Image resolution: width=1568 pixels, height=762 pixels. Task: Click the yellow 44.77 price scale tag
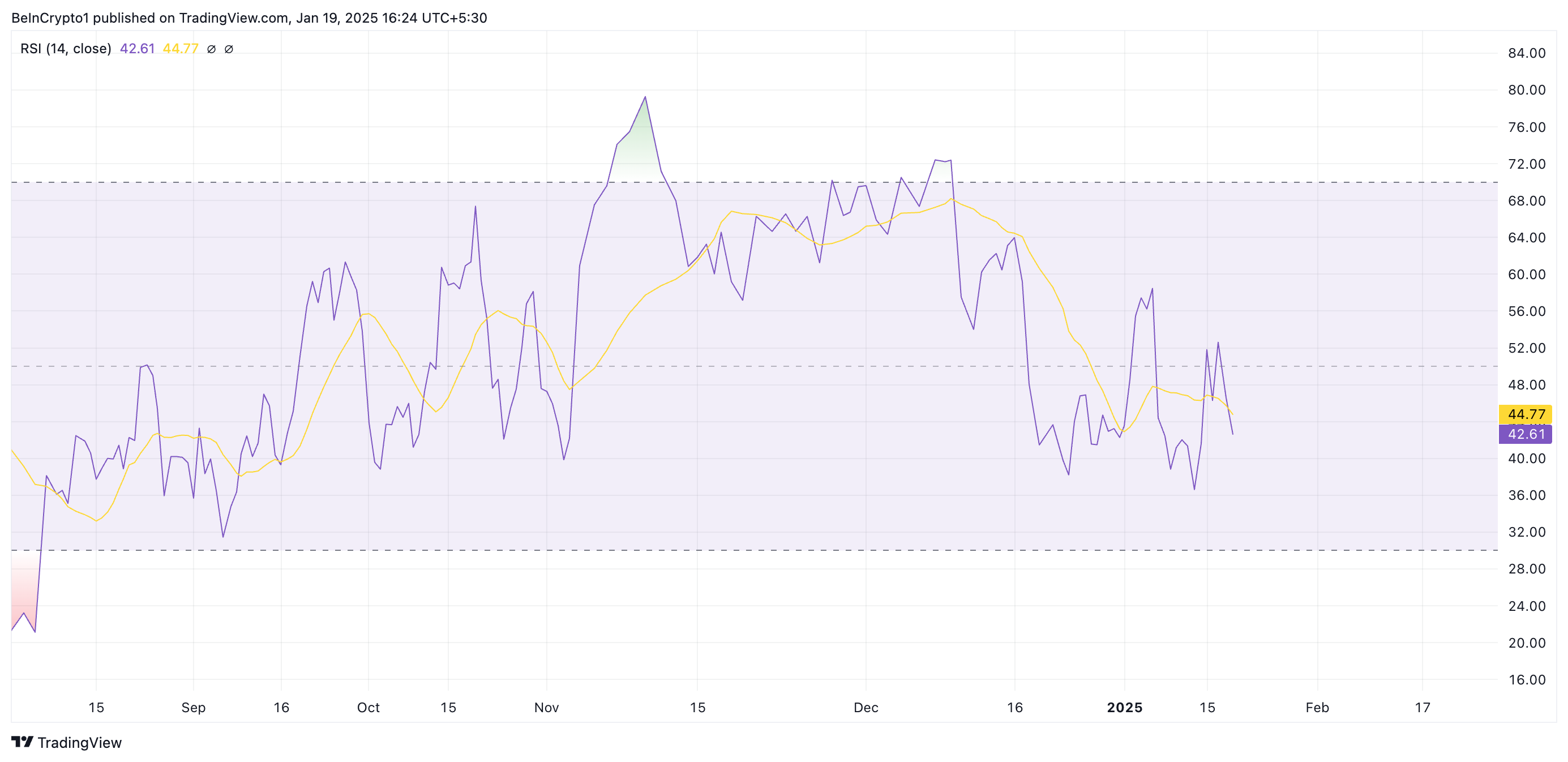pos(1526,414)
